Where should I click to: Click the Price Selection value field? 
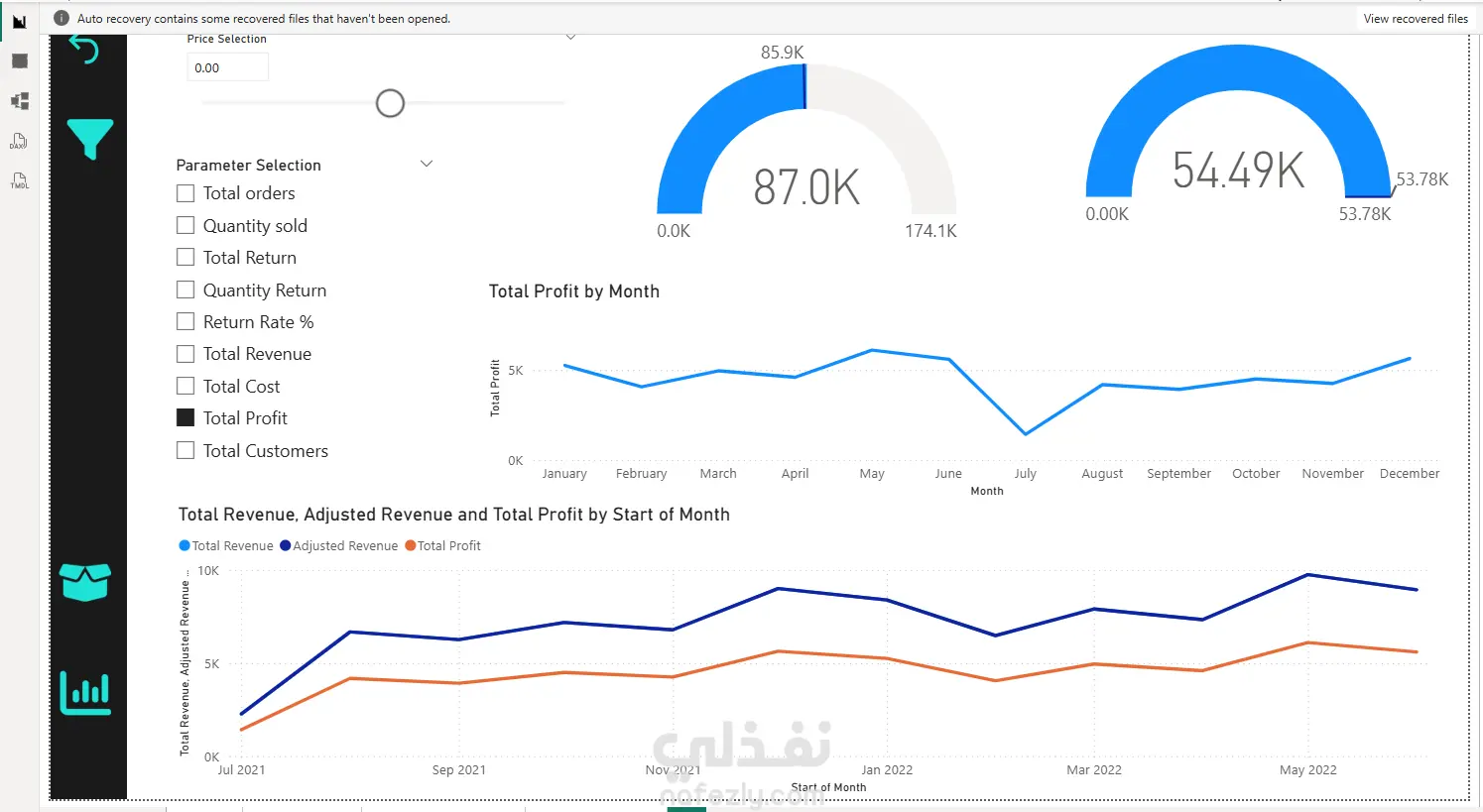(227, 67)
